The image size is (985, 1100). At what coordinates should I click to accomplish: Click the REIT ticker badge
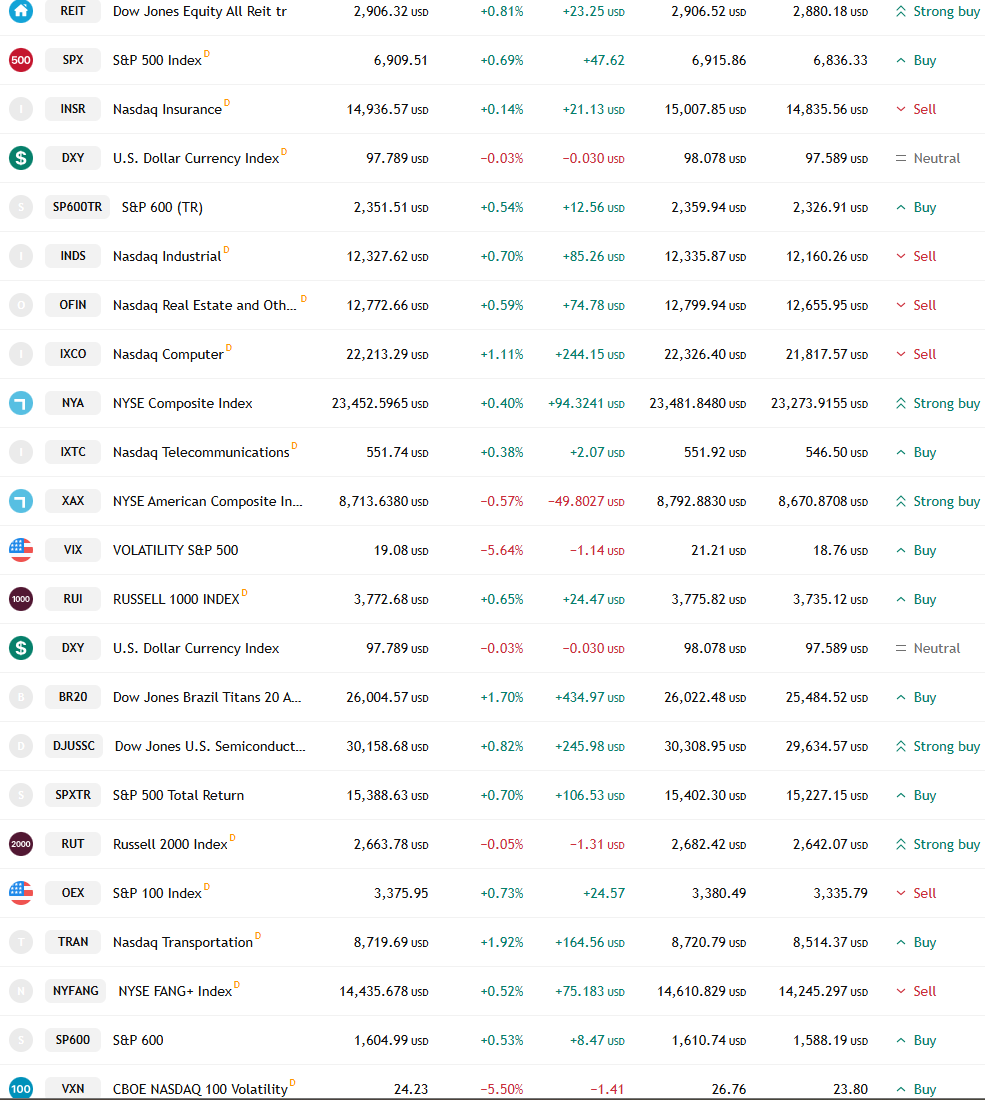73,11
